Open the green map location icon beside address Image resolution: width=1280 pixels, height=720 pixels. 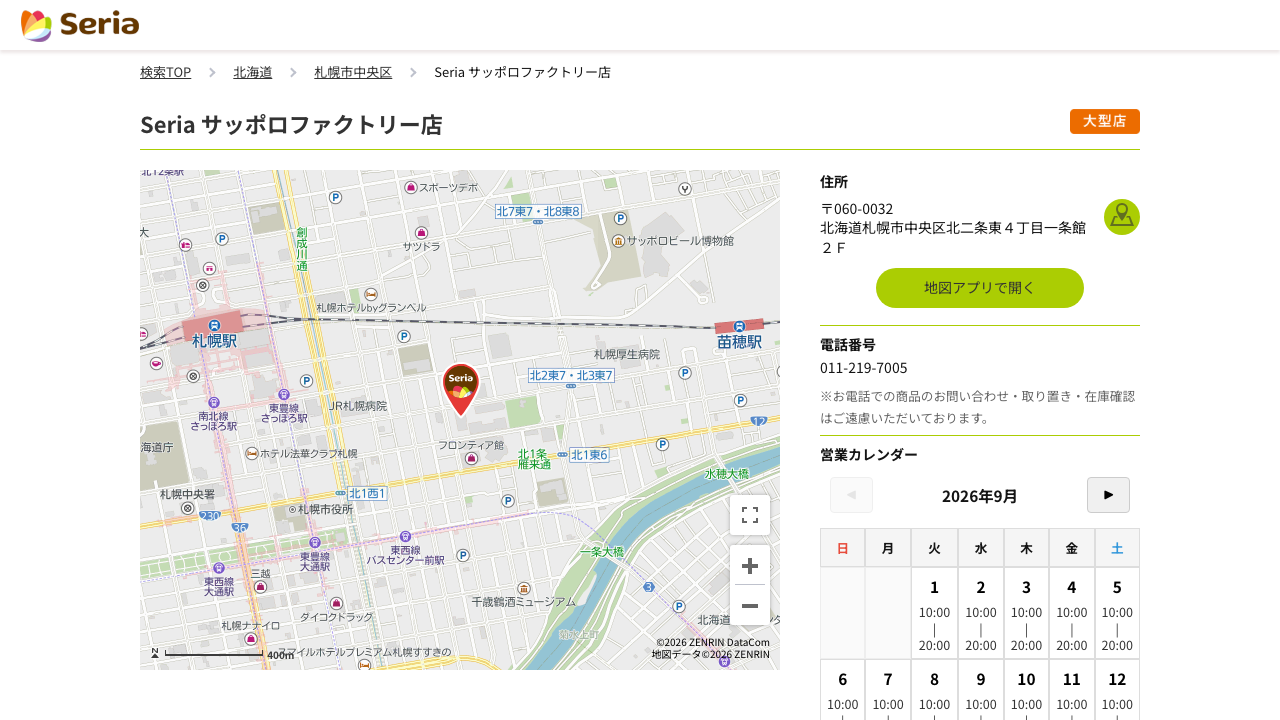tap(1122, 217)
